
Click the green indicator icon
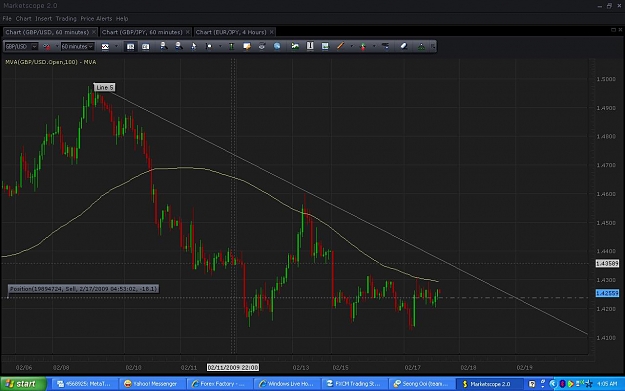tap(231, 46)
